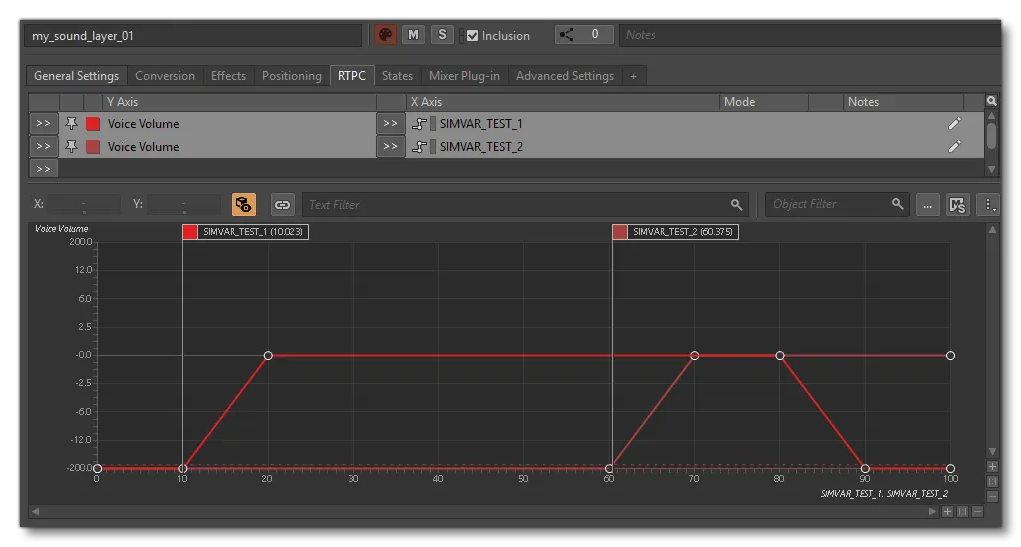Screen dimensions: 1021x547
Task: Open Y Axis selector for first RTPC row
Action: point(43,124)
